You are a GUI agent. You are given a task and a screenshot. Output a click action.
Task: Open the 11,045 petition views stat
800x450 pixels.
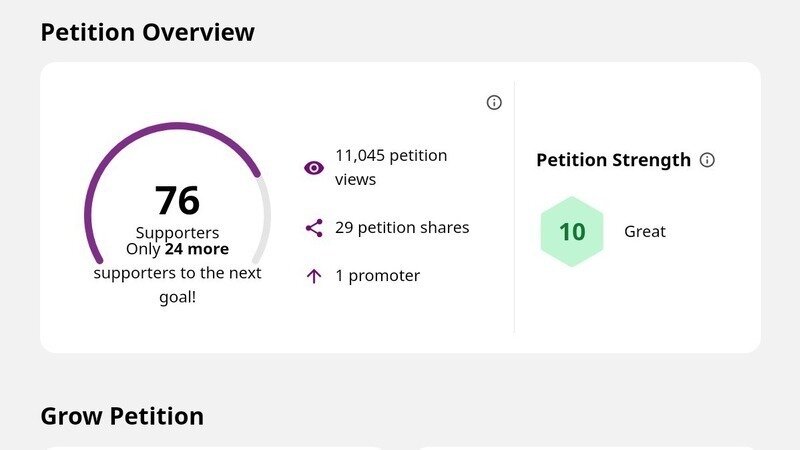tap(391, 167)
